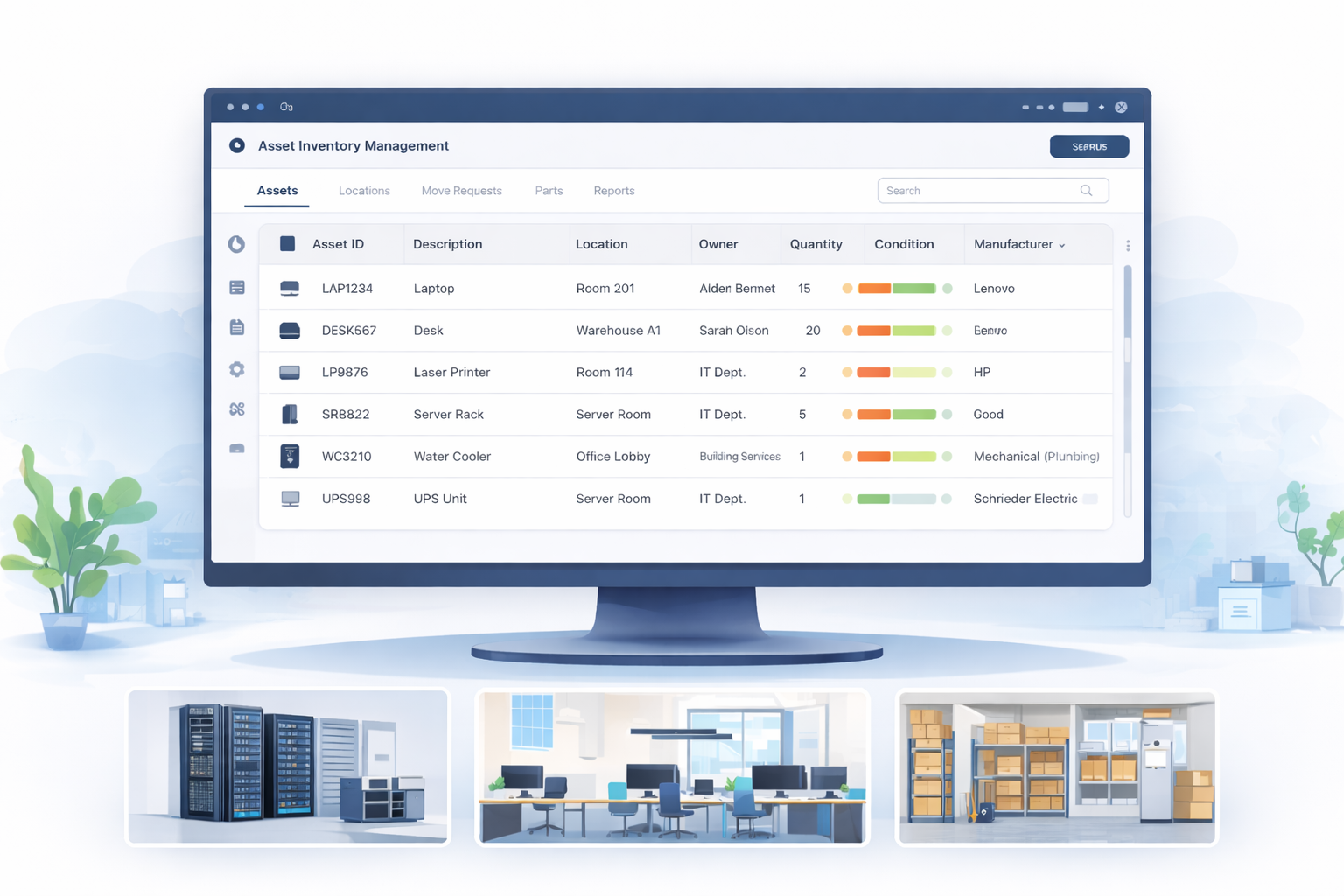Click the laptop icon in LAP1234 row
Viewport: 1344px width, 896px height.
(x=290, y=288)
